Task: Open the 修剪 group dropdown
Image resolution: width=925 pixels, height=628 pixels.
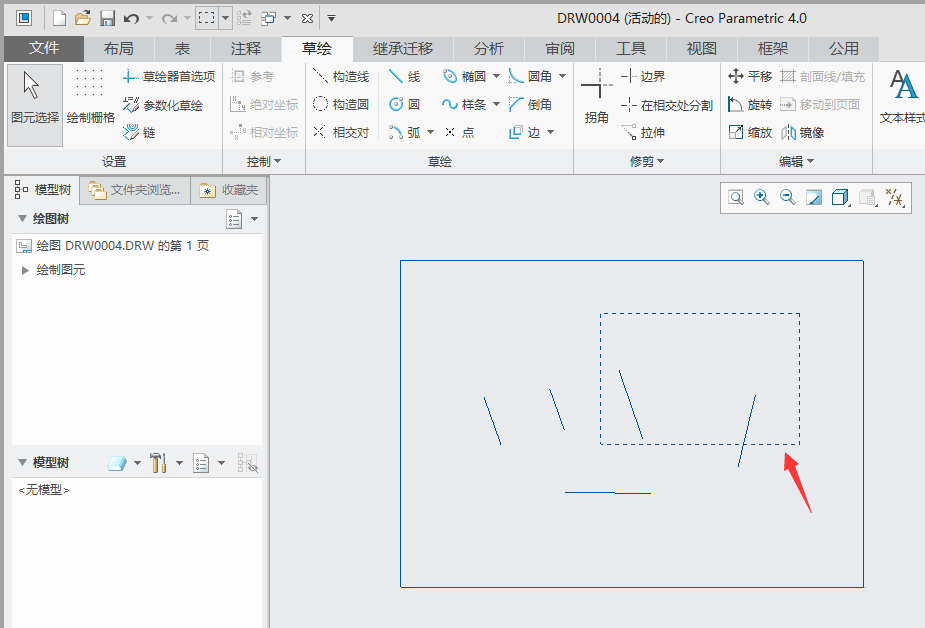Action: [647, 161]
